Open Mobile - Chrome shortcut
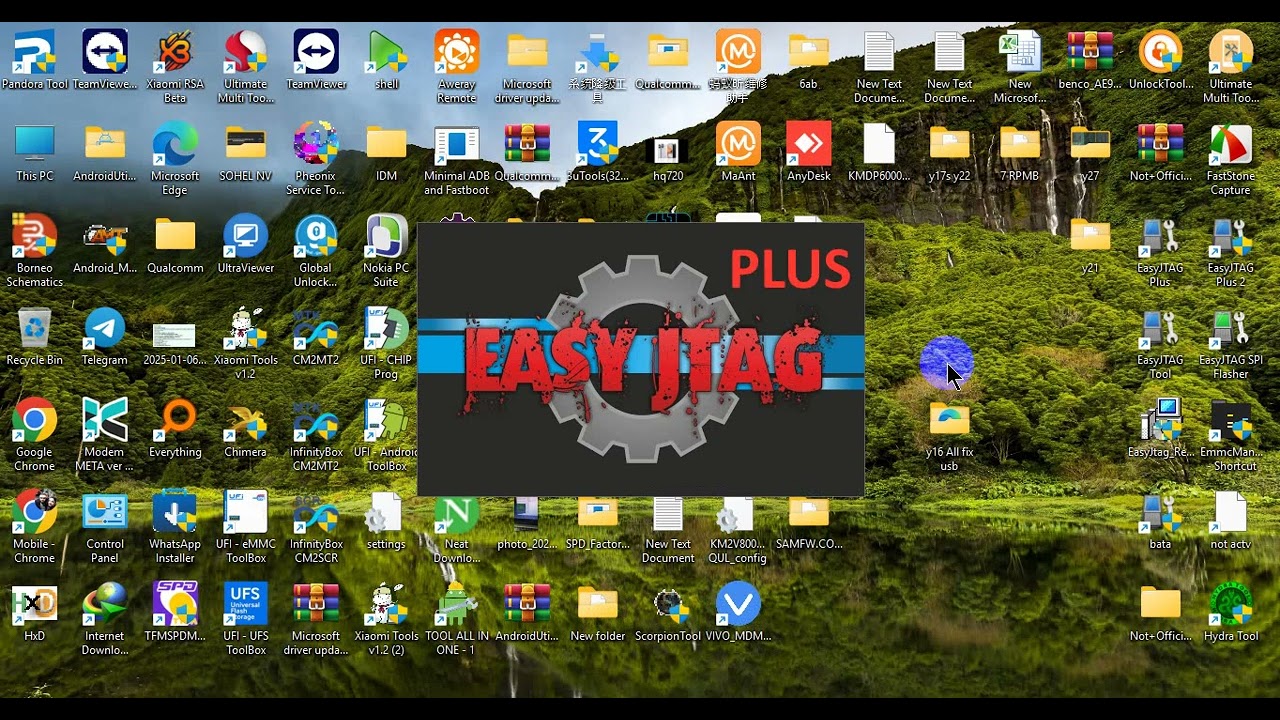The height and width of the screenshot is (720, 1280). pyautogui.click(x=34, y=527)
